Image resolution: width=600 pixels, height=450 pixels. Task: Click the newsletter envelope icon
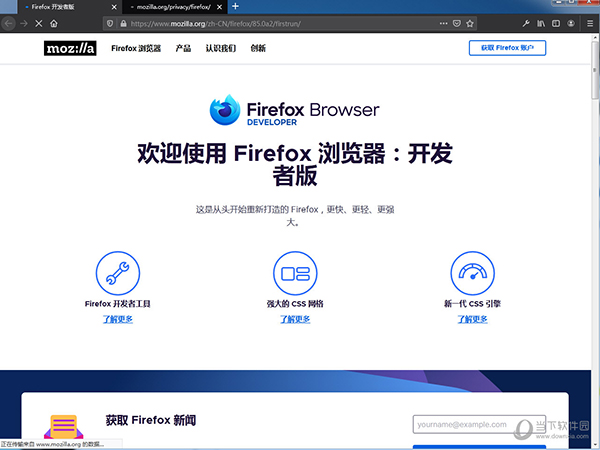point(64,427)
